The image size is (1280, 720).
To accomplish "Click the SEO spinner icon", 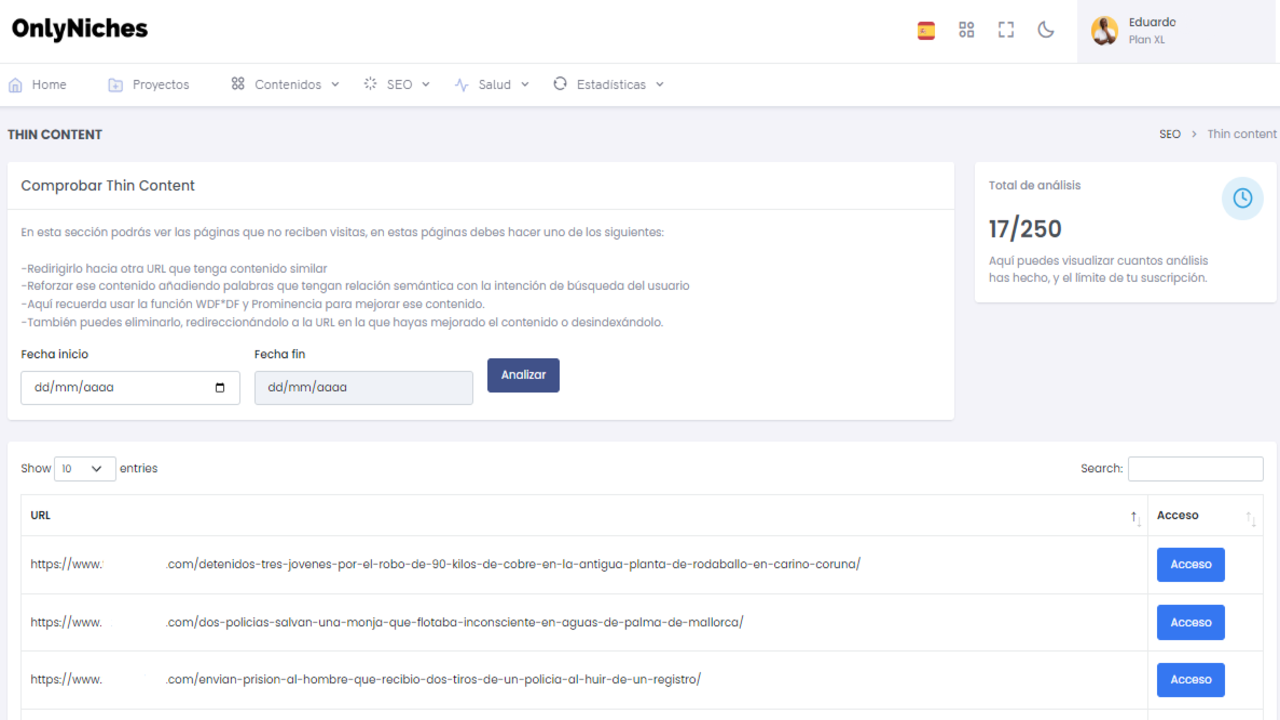I will point(370,84).
